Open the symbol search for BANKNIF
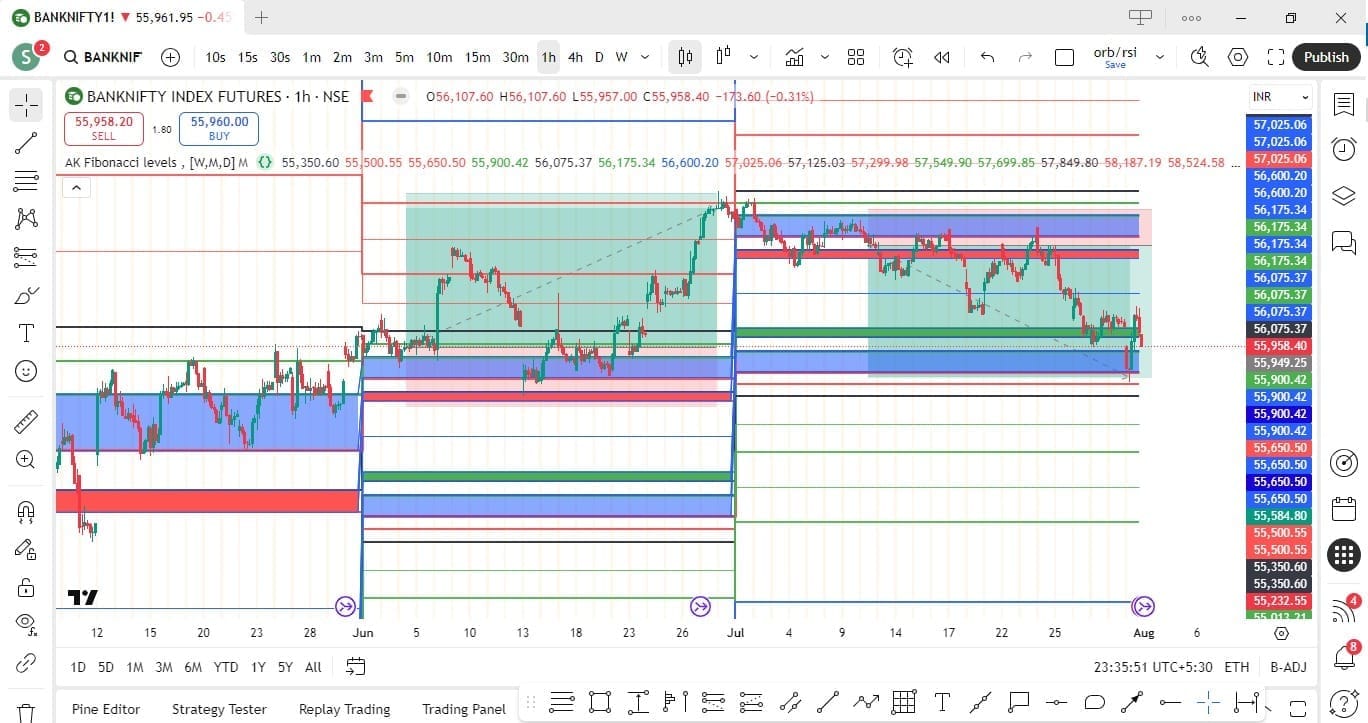The image size is (1368, 723). pyautogui.click(x=101, y=57)
